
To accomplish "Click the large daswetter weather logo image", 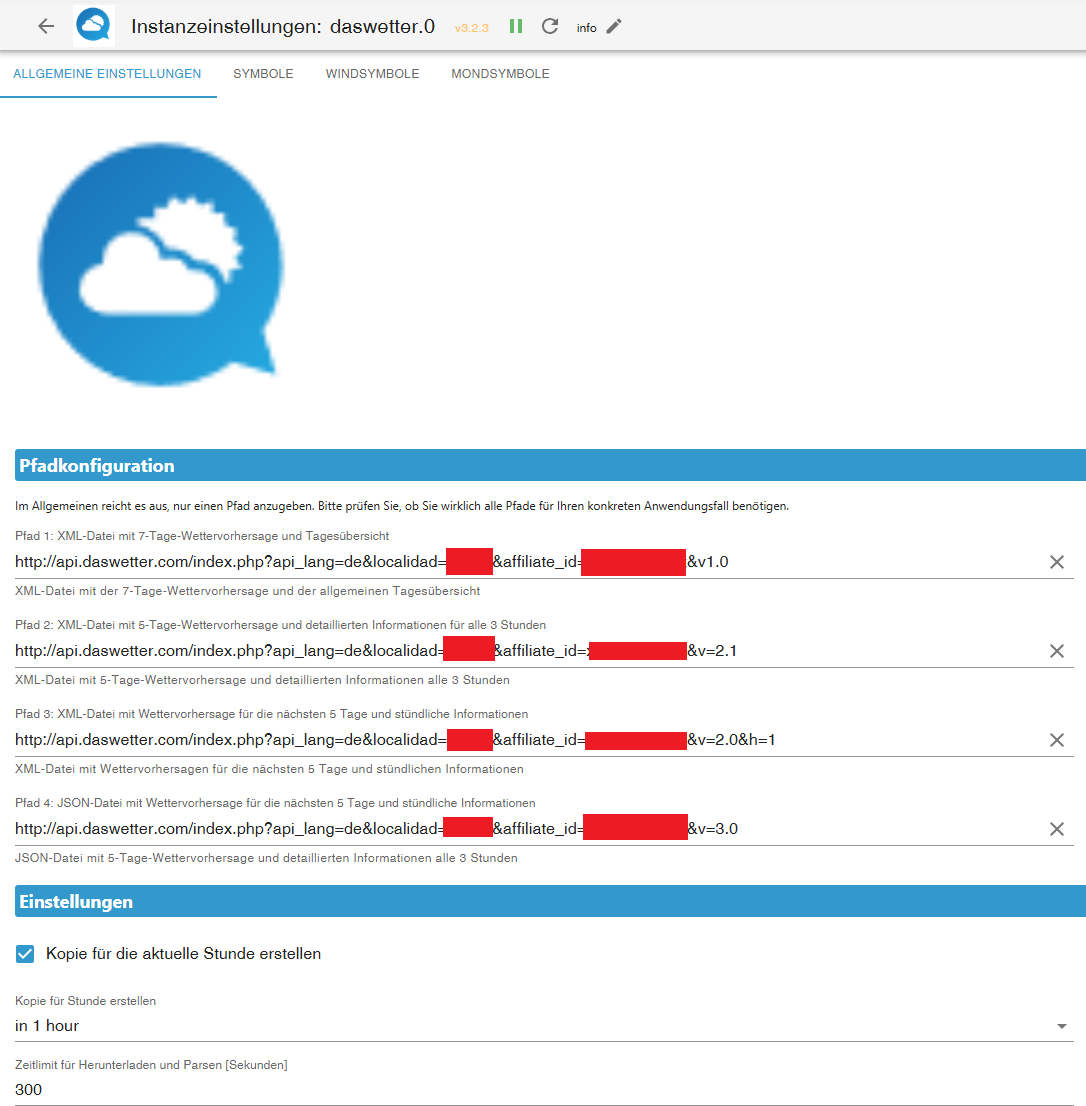I will click(160, 264).
